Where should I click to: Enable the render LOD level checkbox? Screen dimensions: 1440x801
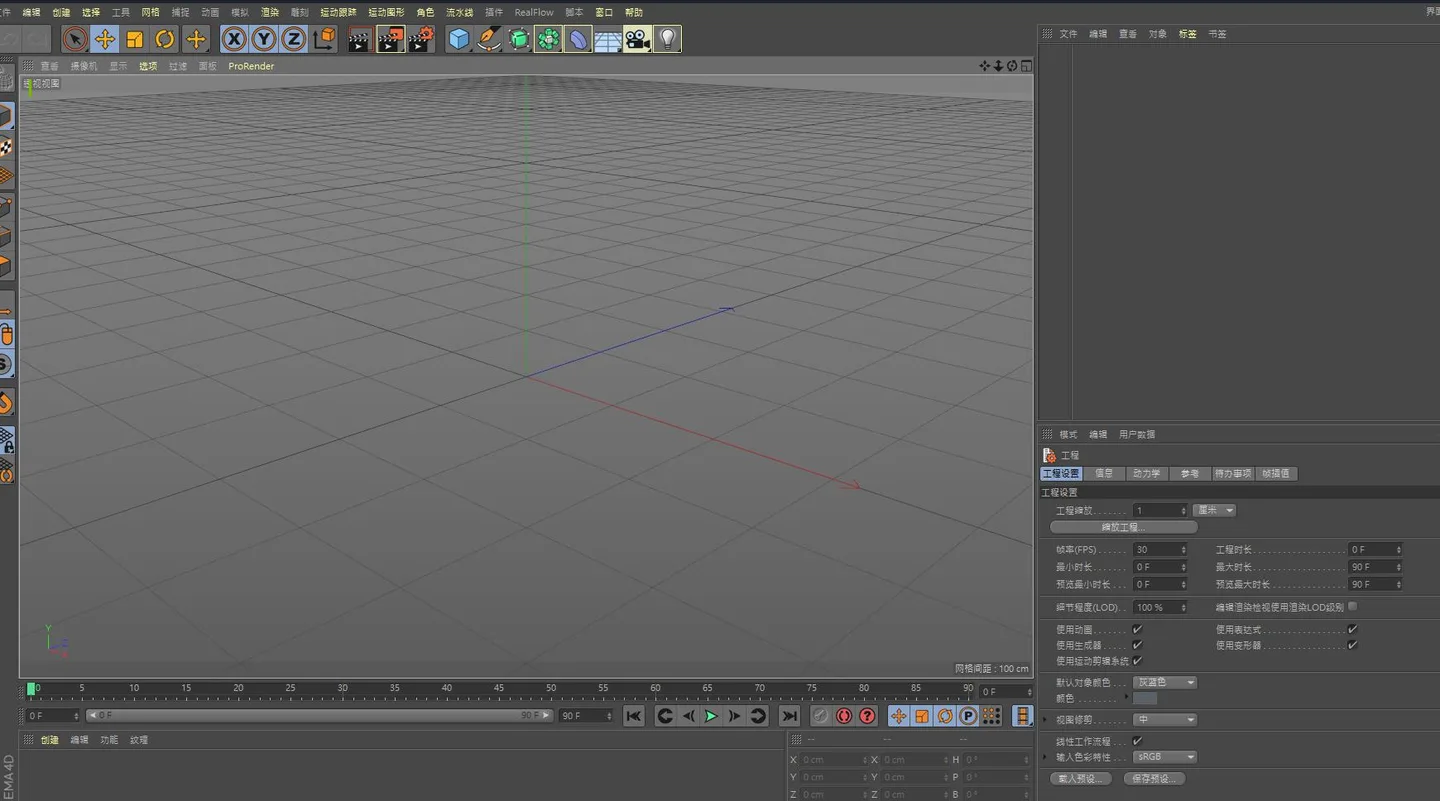click(1352, 606)
